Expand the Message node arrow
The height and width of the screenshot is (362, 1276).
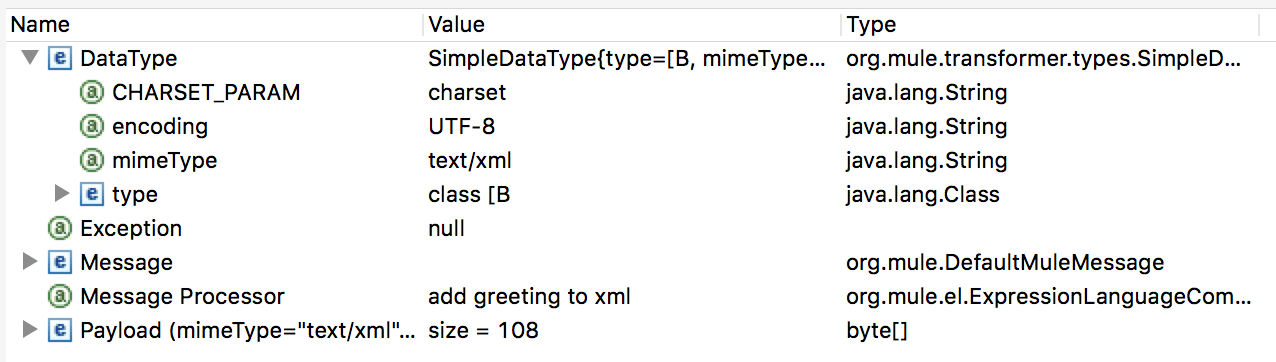(x=29, y=262)
